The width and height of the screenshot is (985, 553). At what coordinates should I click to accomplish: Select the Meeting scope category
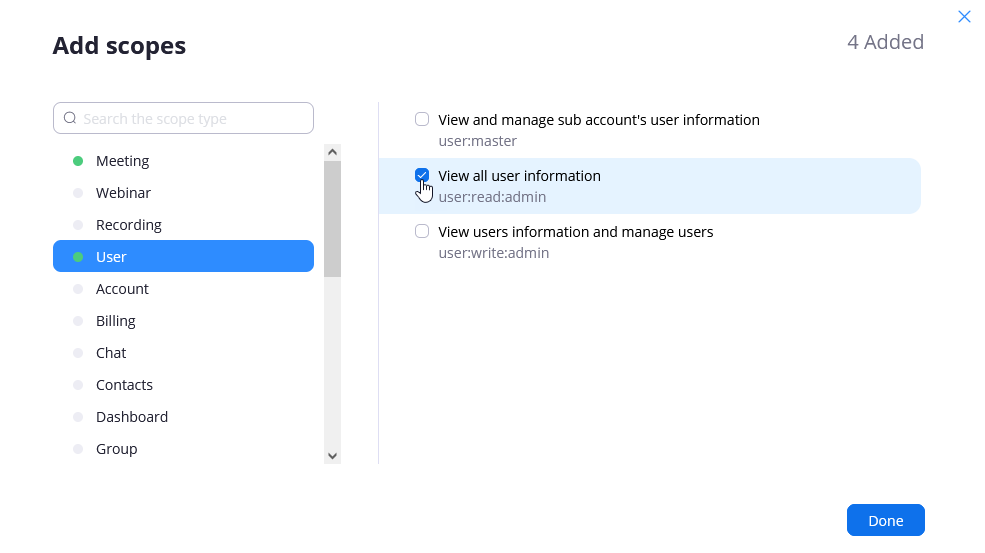pyautogui.click(x=122, y=161)
